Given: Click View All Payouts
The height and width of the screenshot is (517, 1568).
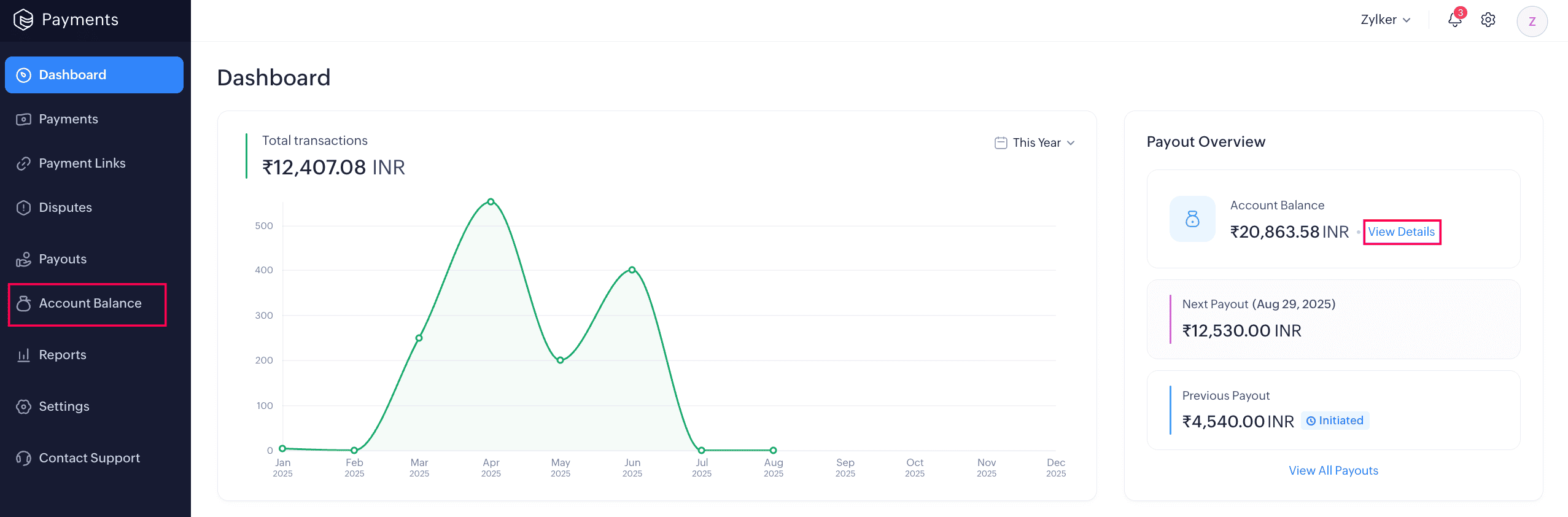Looking at the screenshot, I should (x=1333, y=470).
